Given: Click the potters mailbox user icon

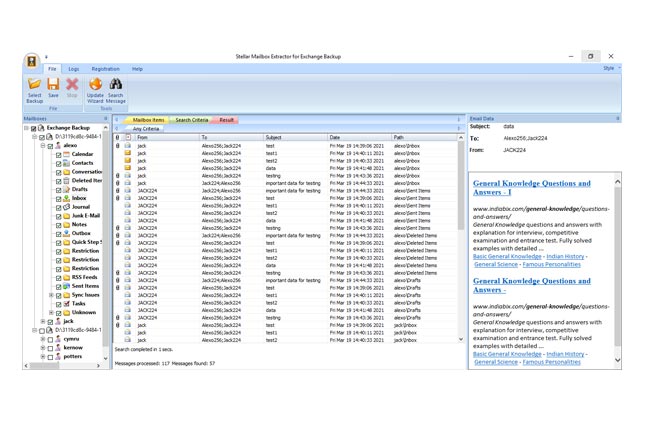Looking at the screenshot, I should coord(58,356).
